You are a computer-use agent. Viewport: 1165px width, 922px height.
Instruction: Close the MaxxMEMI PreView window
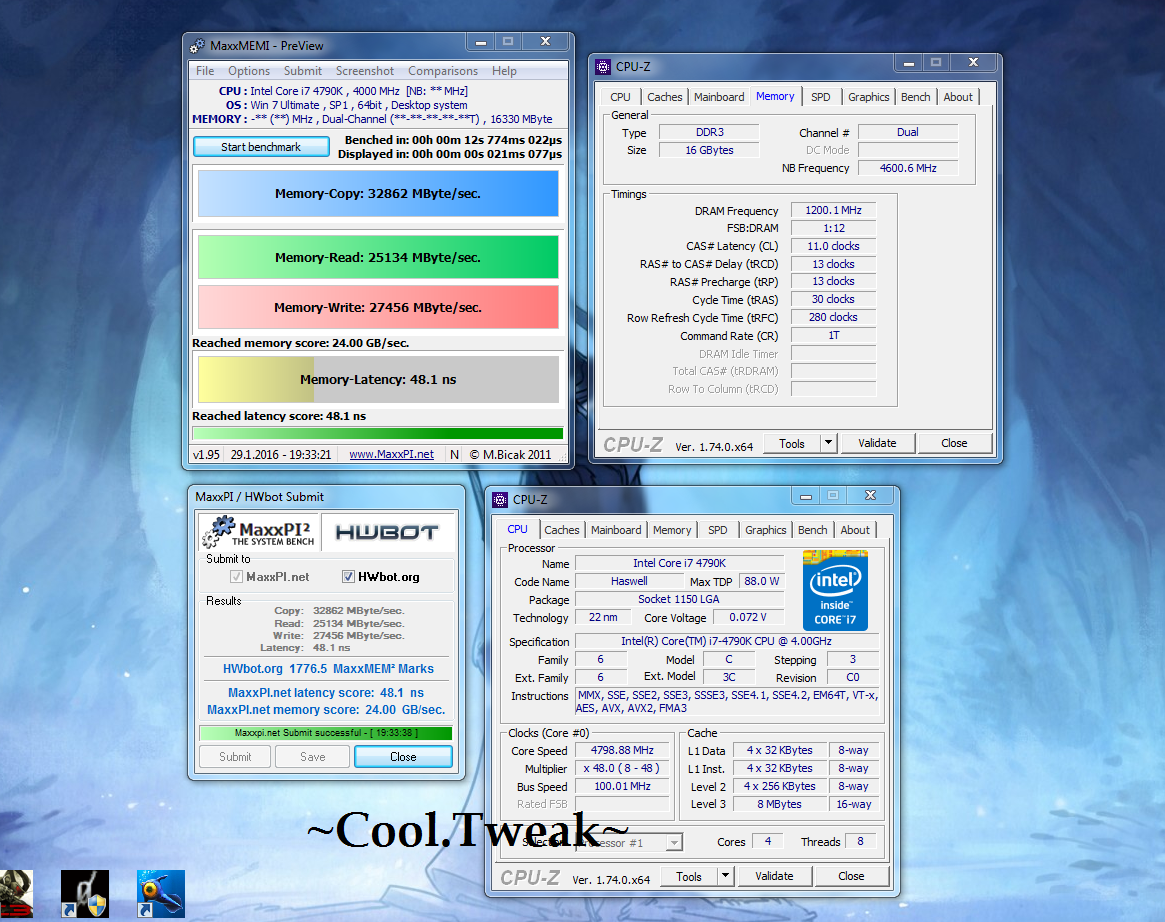pos(545,42)
